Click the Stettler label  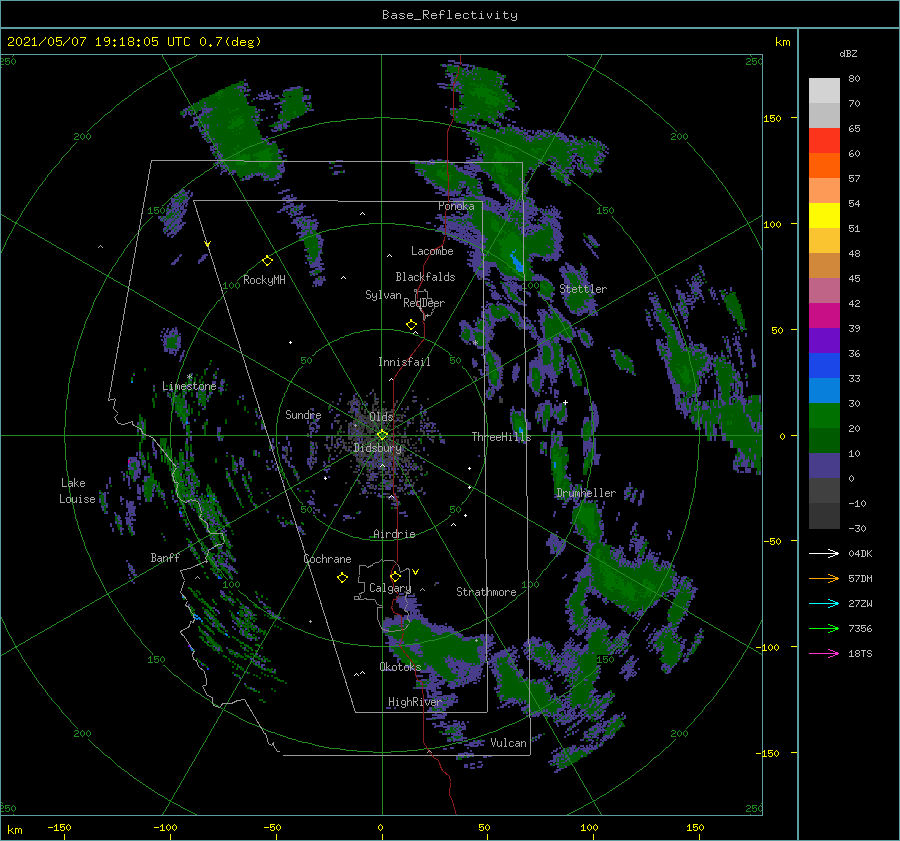583,289
